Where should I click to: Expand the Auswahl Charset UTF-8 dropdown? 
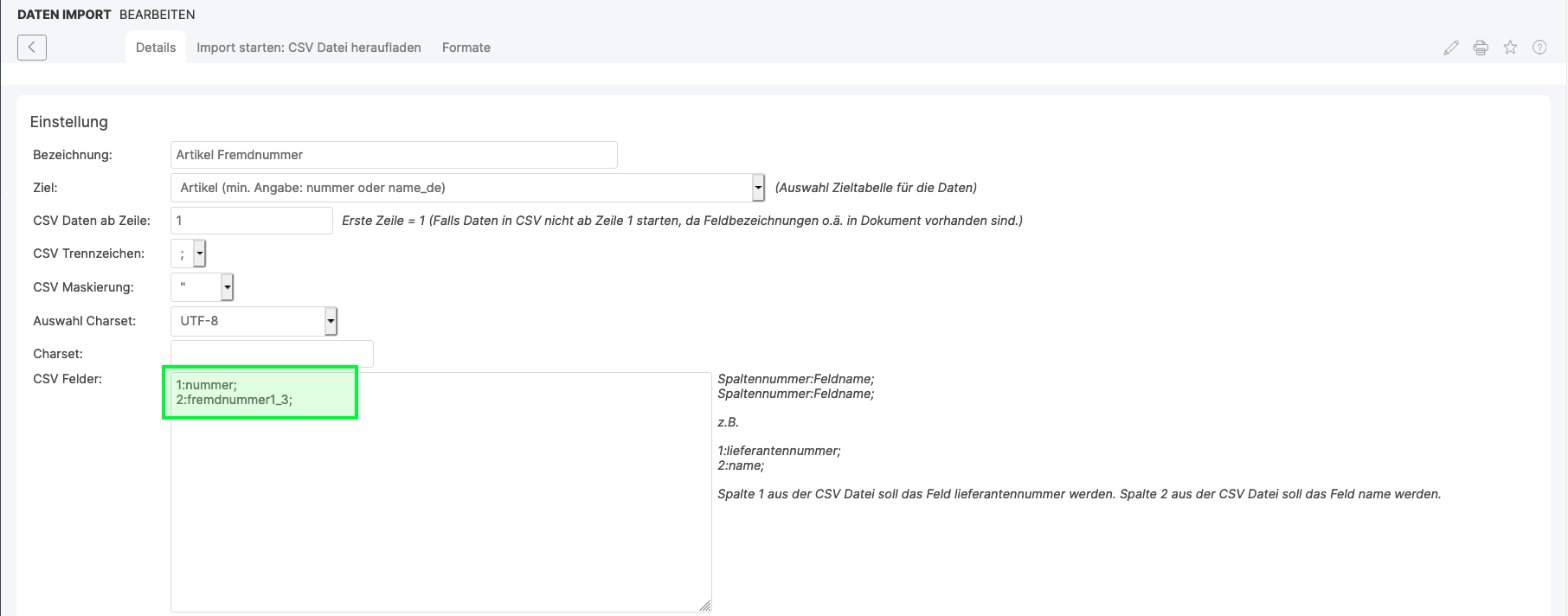pyautogui.click(x=254, y=321)
